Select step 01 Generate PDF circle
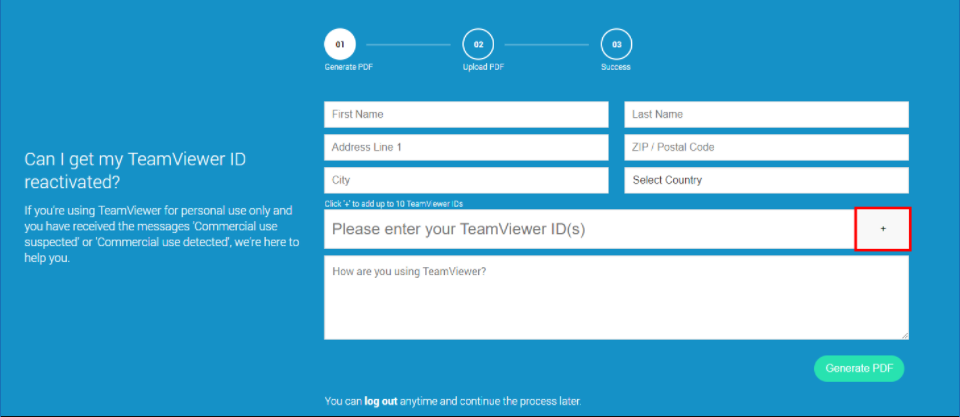Image resolution: width=960 pixels, height=417 pixels. [340, 45]
